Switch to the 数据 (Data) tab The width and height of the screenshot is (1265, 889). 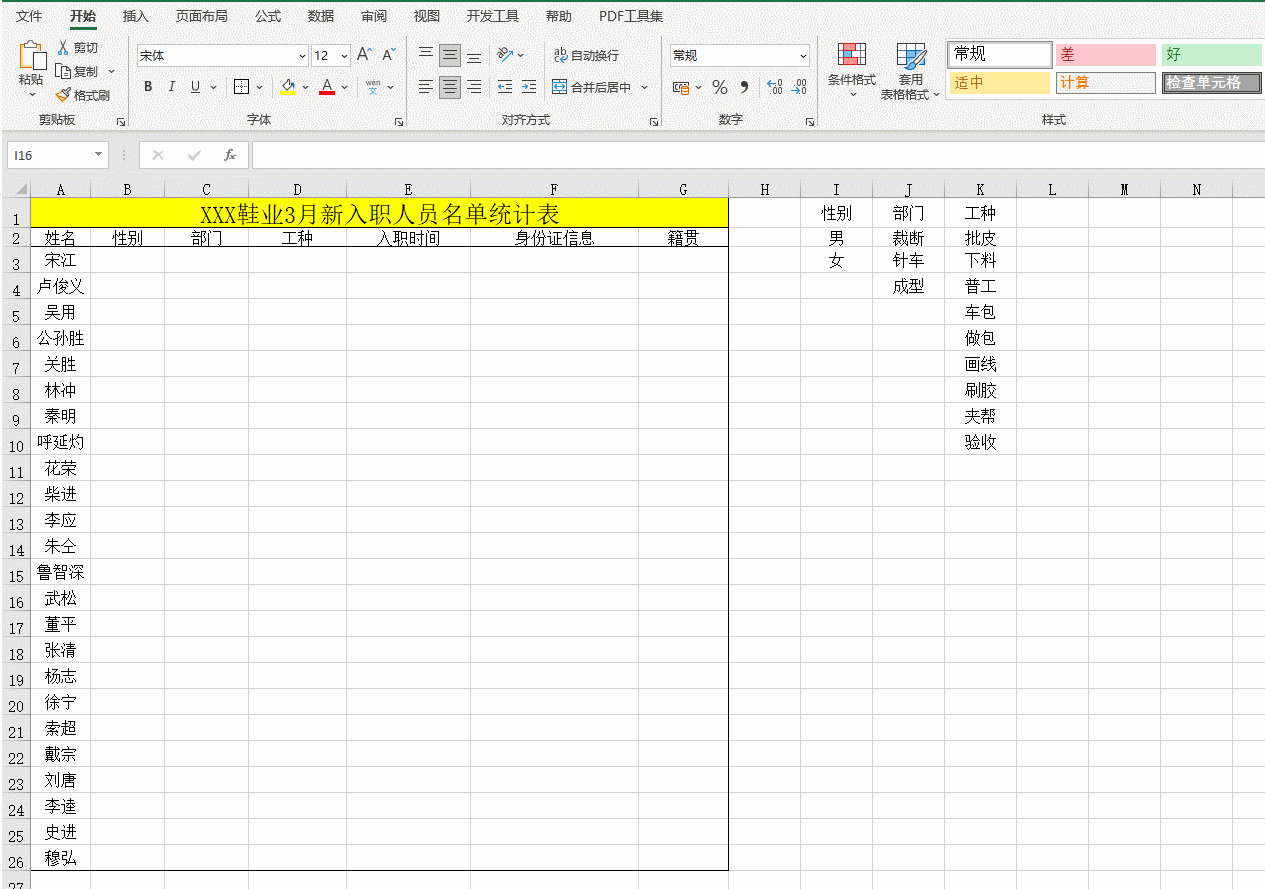click(321, 16)
